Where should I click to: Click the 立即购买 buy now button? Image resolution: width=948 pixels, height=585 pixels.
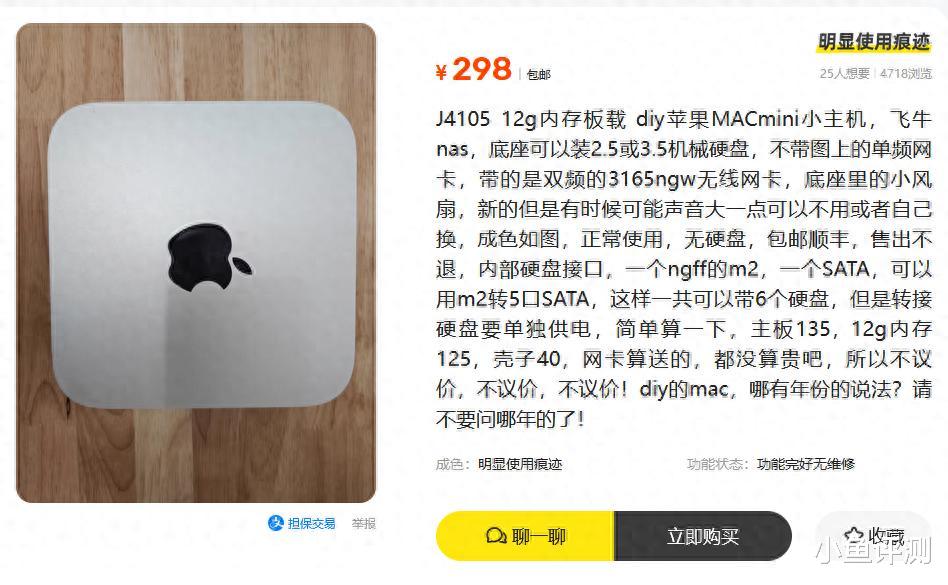pos(703,536)
